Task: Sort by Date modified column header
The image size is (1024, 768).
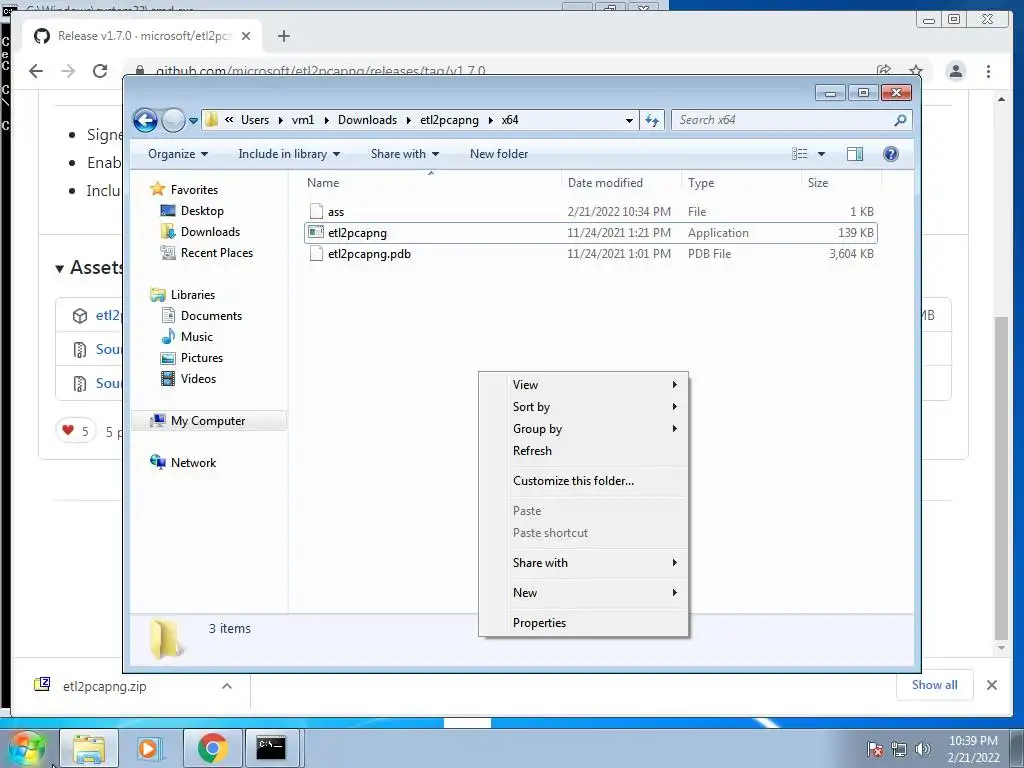Action: 621,183
